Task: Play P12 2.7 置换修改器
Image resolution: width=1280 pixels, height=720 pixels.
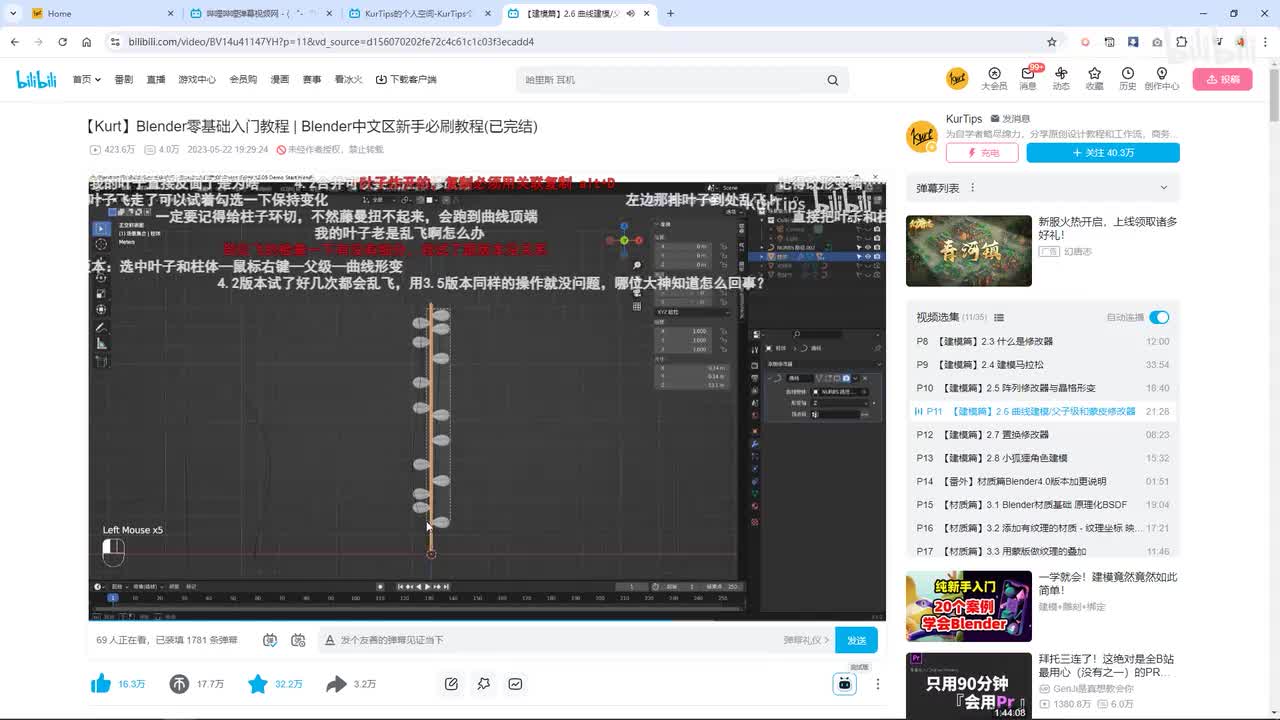Action: coord(1043,435)
